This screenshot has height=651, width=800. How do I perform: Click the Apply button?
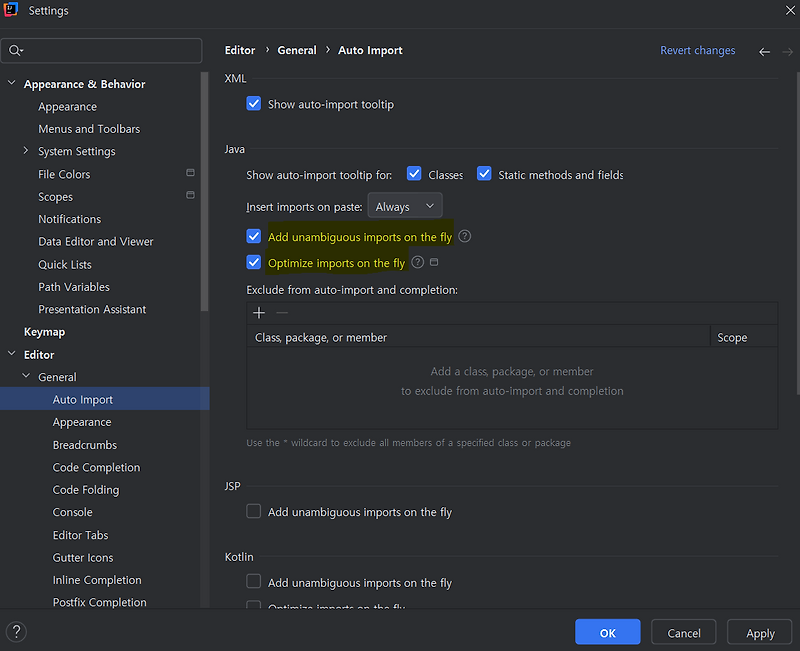coord(759,632)
